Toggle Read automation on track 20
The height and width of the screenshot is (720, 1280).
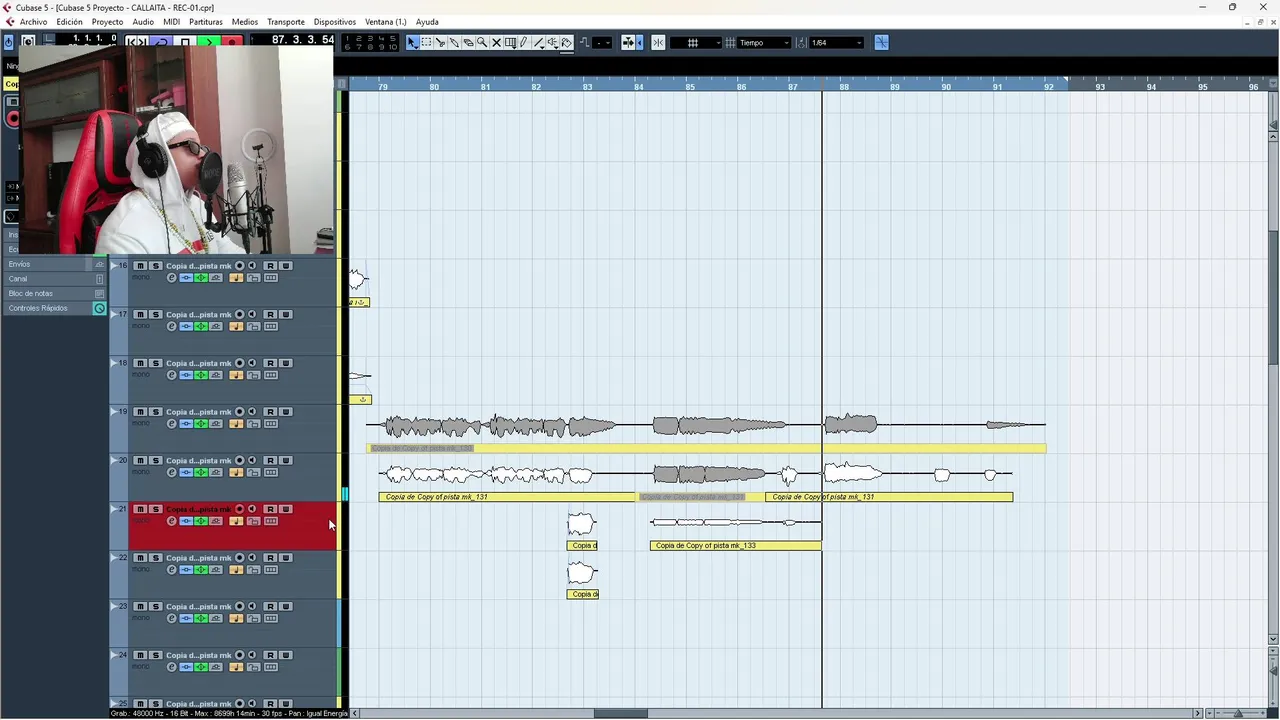270,461
